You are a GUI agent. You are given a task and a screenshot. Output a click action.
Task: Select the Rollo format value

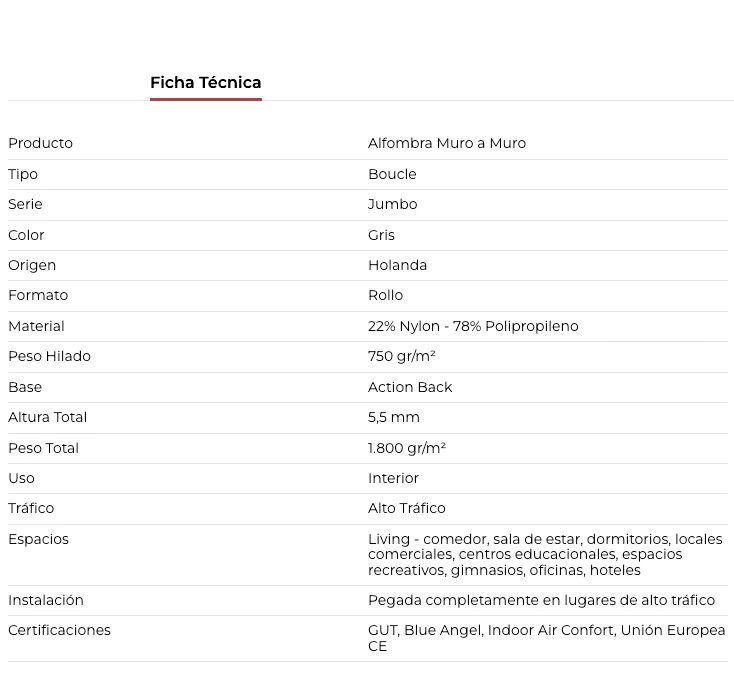385,295
